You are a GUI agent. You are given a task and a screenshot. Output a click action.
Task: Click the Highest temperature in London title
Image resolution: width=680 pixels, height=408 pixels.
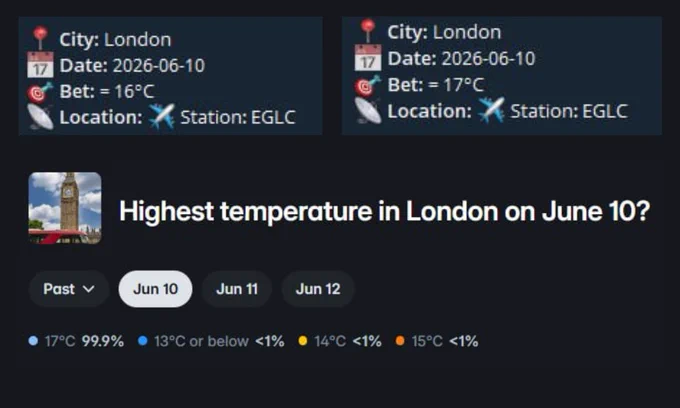(385, 211)
